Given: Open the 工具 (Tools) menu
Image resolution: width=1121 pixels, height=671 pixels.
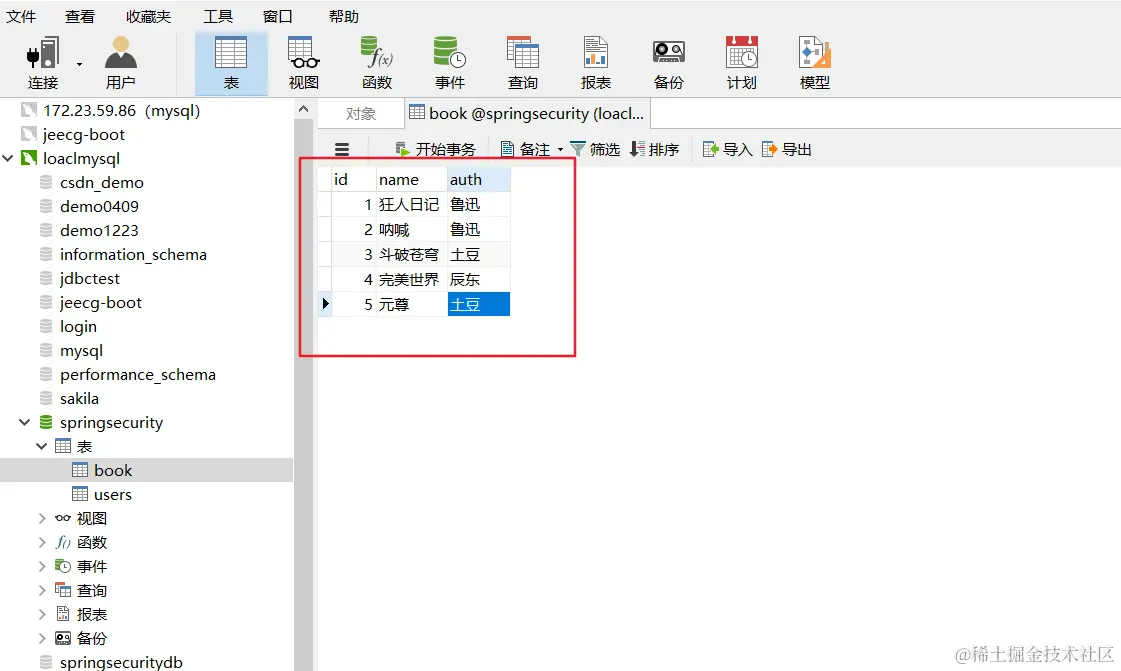Looking at the screenshot, I should 218,15.
